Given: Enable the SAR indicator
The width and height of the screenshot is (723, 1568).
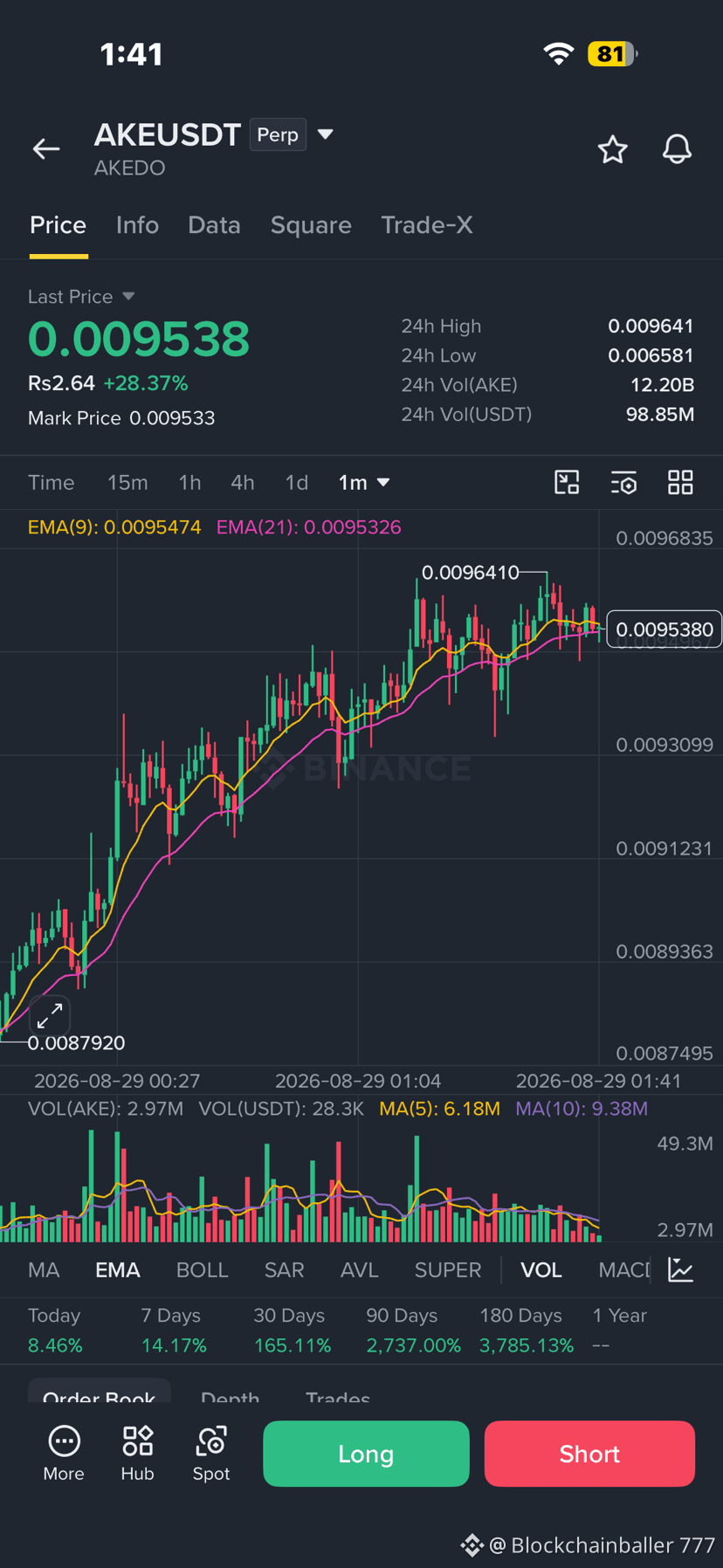Looking at the screenshot, I should point(285,1270).
